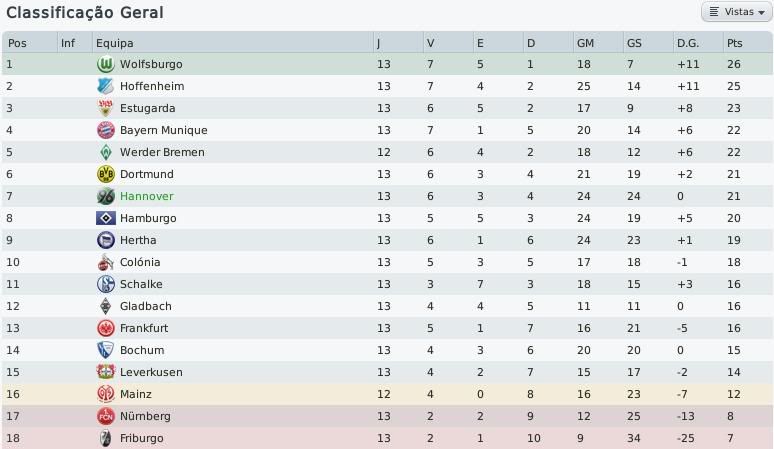
Task: Click the Schalke club crest icon
Action: [x=105, y=284]
